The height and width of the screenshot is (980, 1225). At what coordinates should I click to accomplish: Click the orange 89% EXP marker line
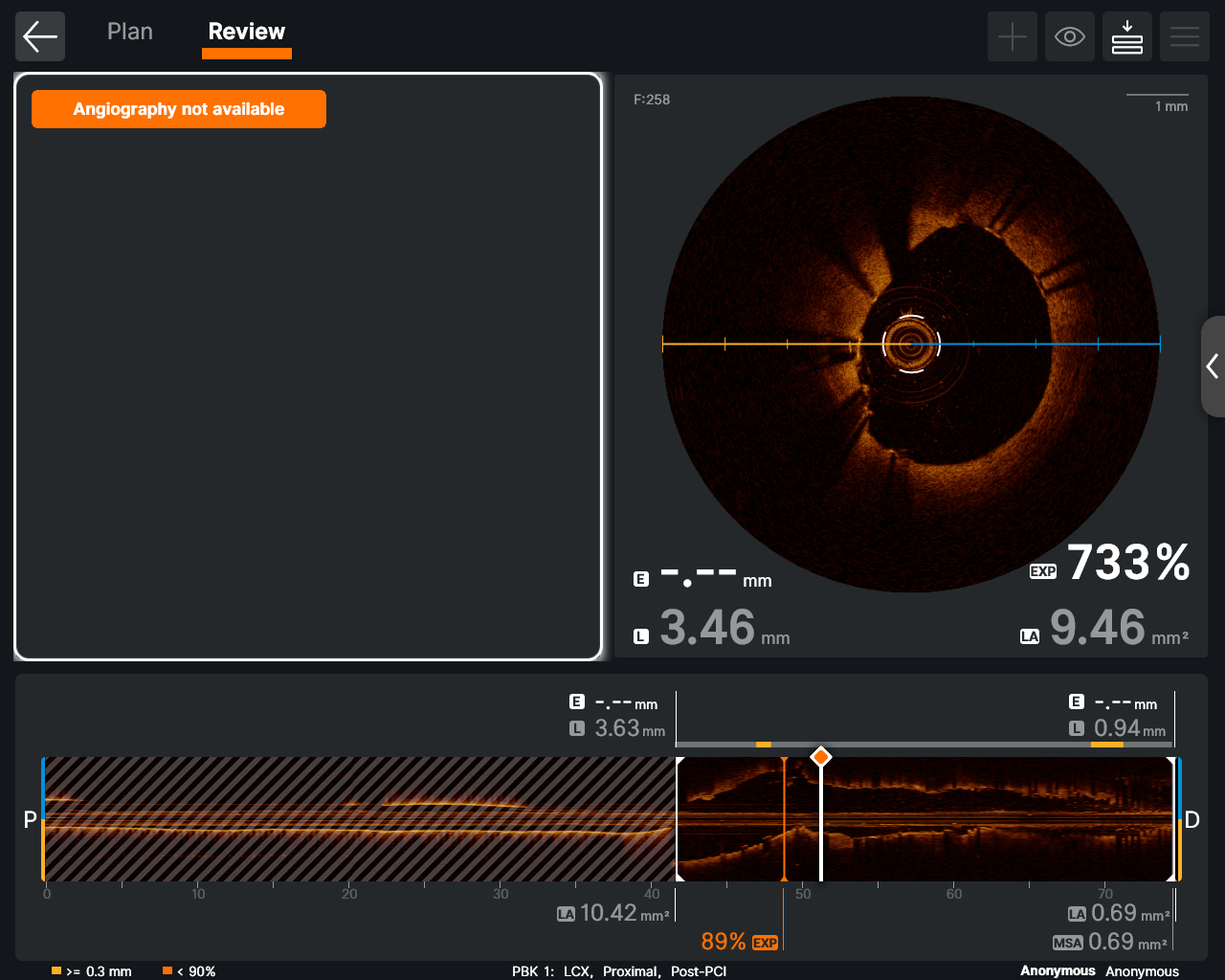784,818
